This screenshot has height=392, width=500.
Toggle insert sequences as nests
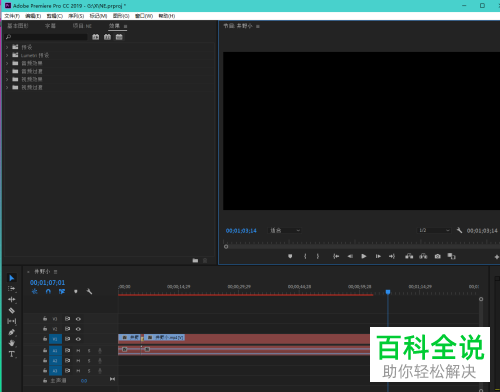[35, 291]
